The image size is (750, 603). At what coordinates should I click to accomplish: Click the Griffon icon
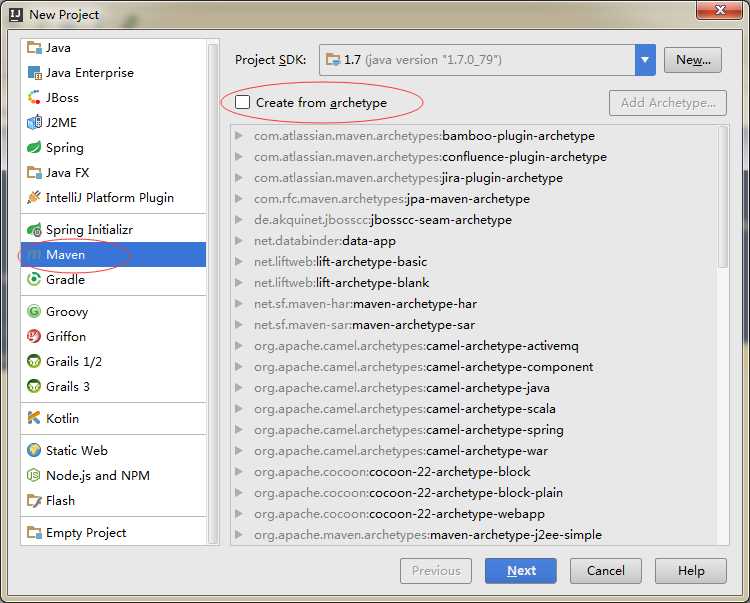[34, 337]
